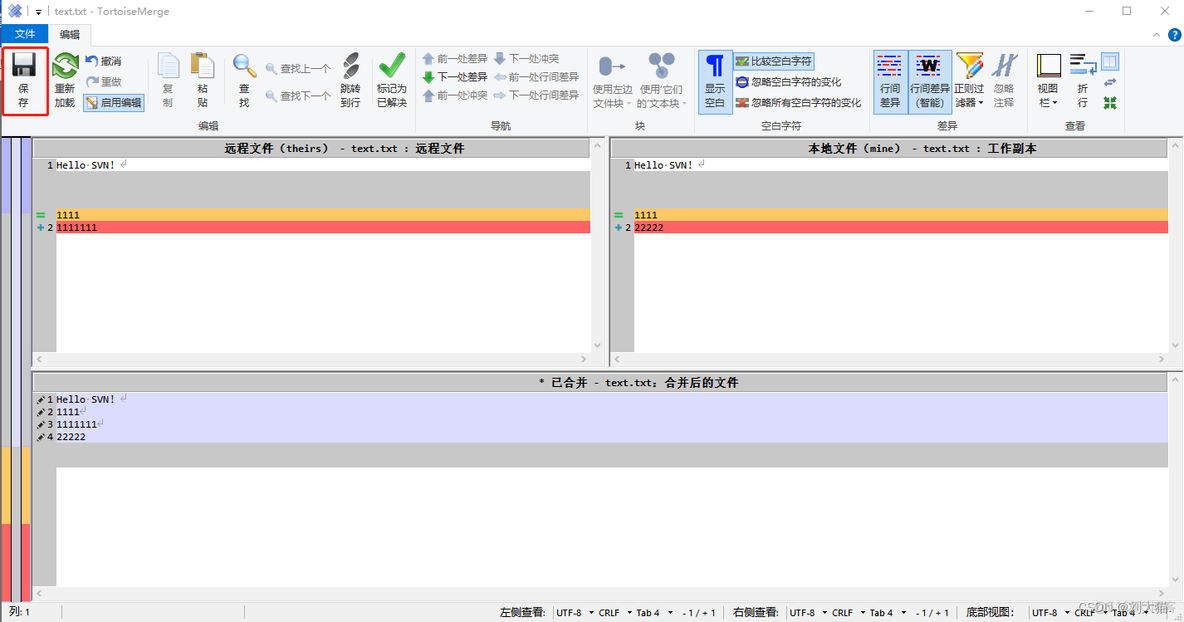Click the two-pane view layout icon

[1110, 61]
